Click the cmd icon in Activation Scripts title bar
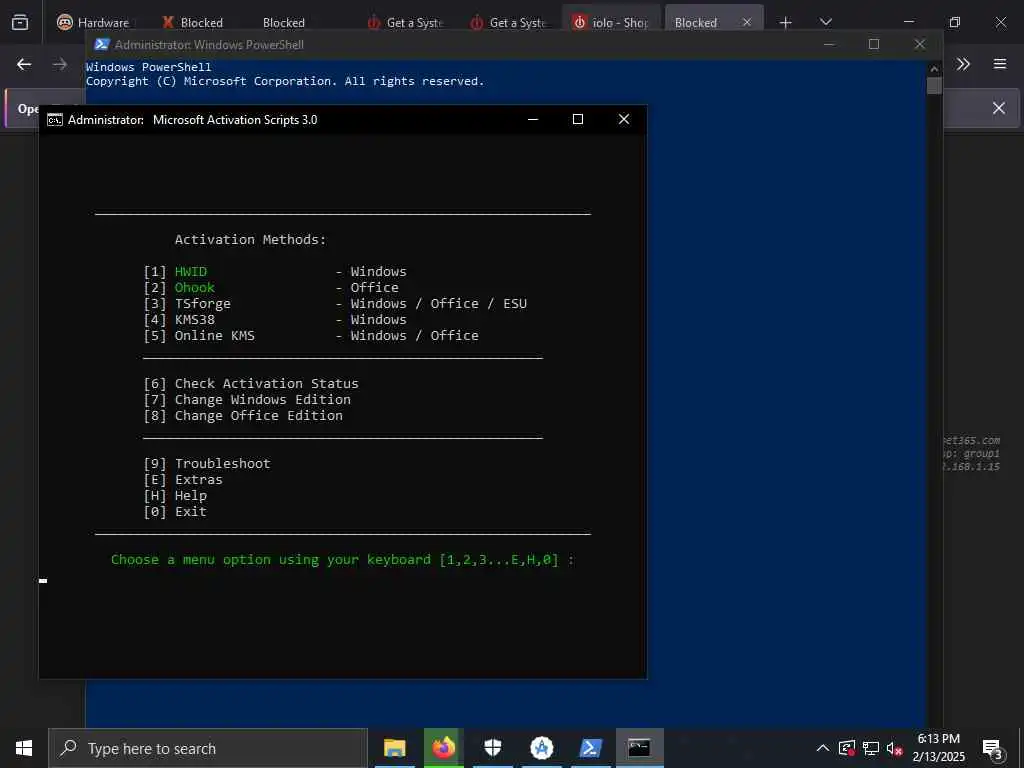 pyautogui.click(x=55, y=120)
